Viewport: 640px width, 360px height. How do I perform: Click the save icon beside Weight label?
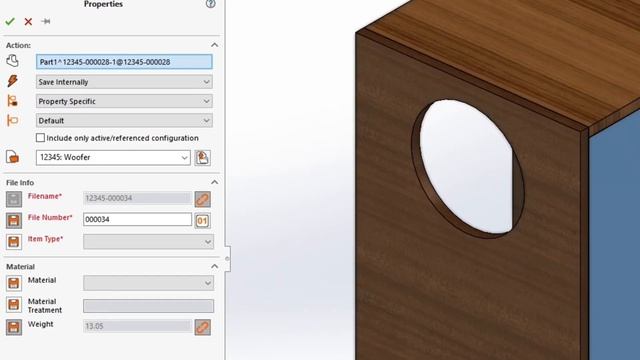pos(14,327)
